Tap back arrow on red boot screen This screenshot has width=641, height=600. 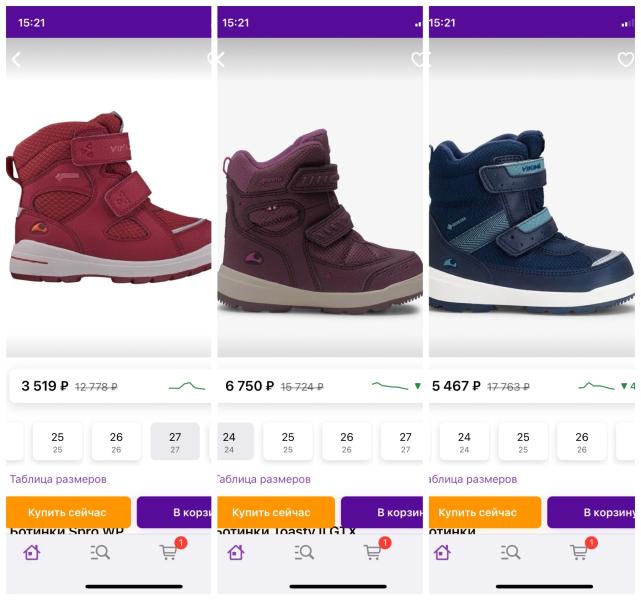(x=16, y=60)
